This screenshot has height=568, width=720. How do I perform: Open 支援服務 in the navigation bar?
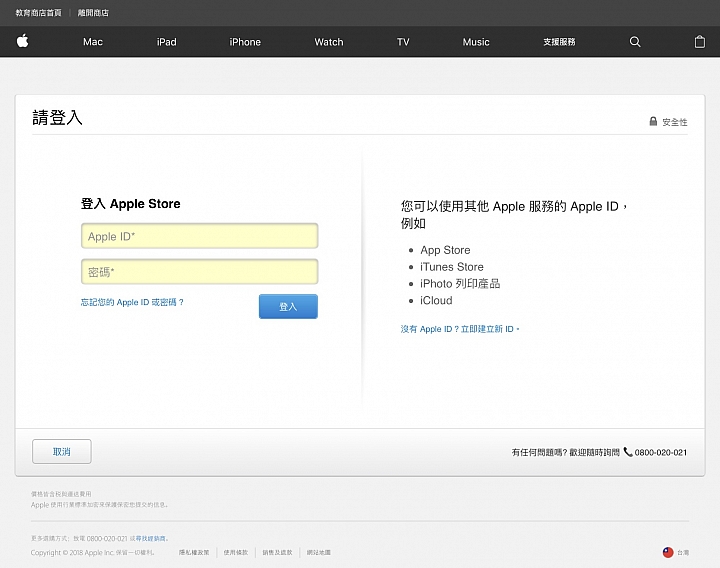[559, 42]
